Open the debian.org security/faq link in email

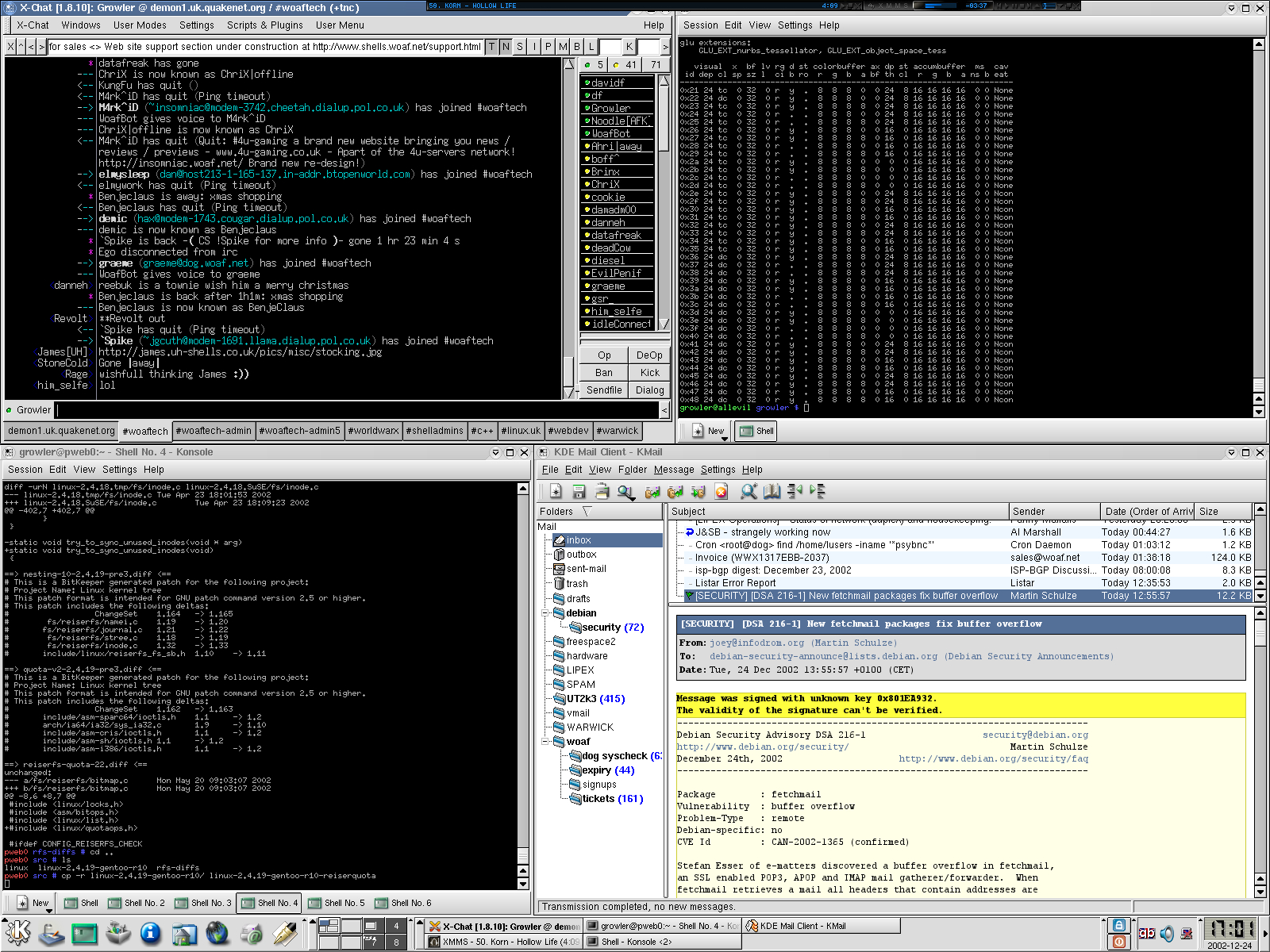(993, 758)
